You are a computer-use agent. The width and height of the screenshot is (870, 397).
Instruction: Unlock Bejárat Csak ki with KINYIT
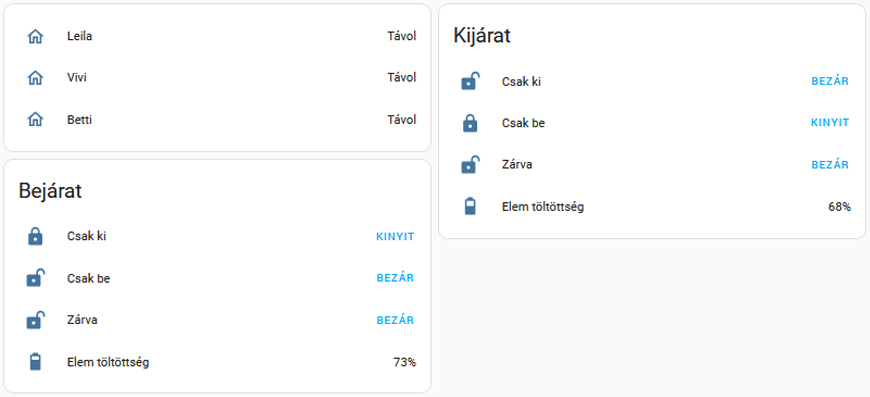[395, 237]
